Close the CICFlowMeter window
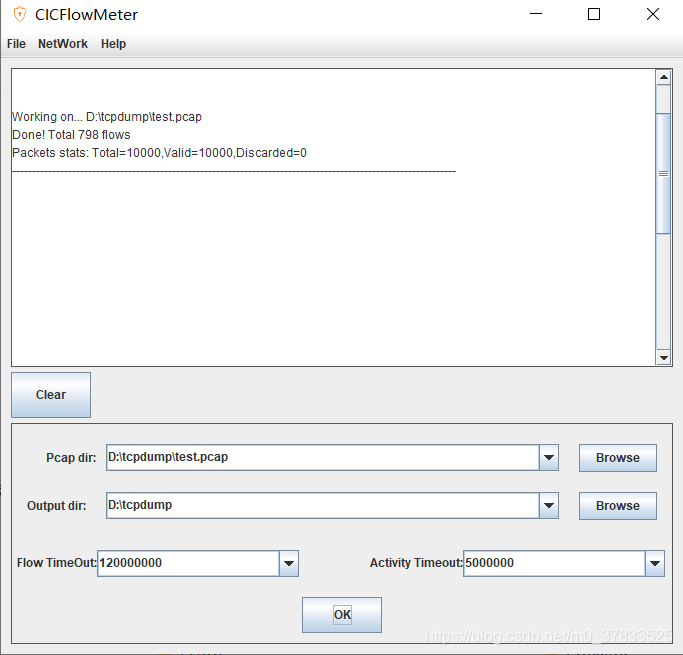Screen dimensions: 683x655 click(653, 14)
